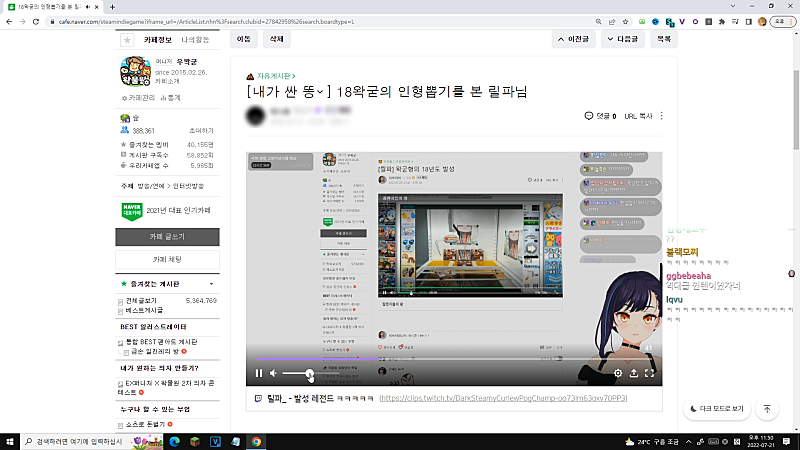
Task: Open the taskbar weather widget
Action: click(650, 442)
